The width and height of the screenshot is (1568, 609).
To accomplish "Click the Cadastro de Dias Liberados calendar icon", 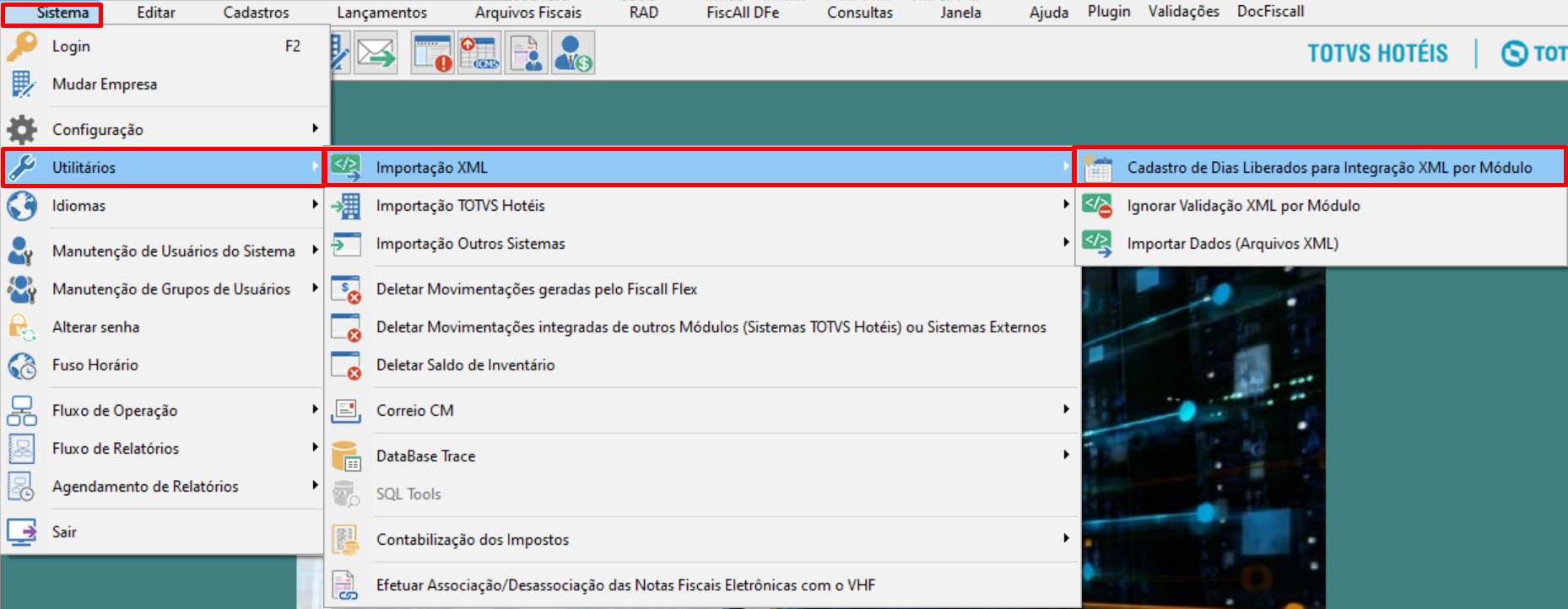I will [1097, 168].
